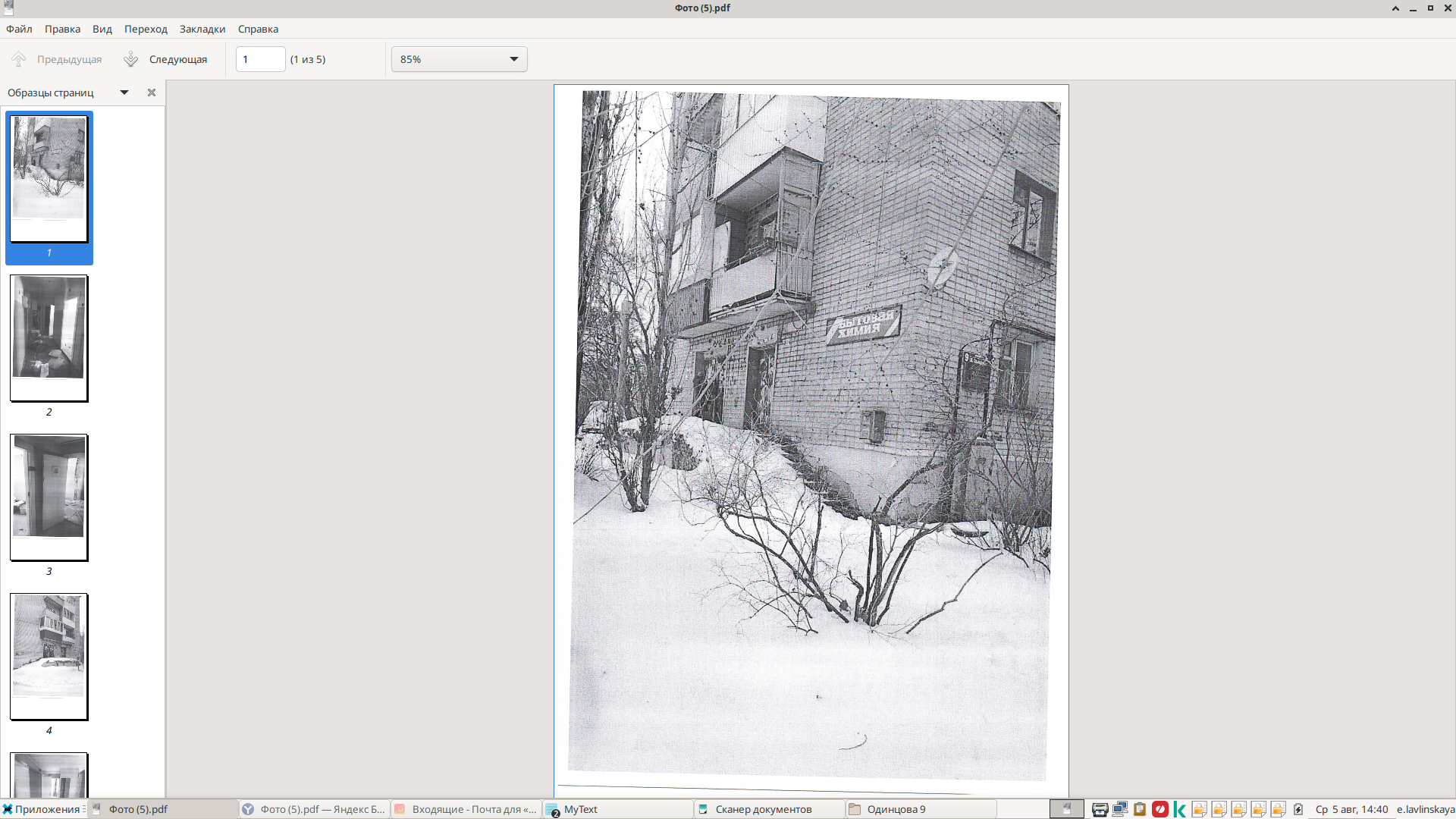Screen dimensions: 1456x819
Task: Switch to Одинцова 9 folder taskbar window
Action: (921, 809)
